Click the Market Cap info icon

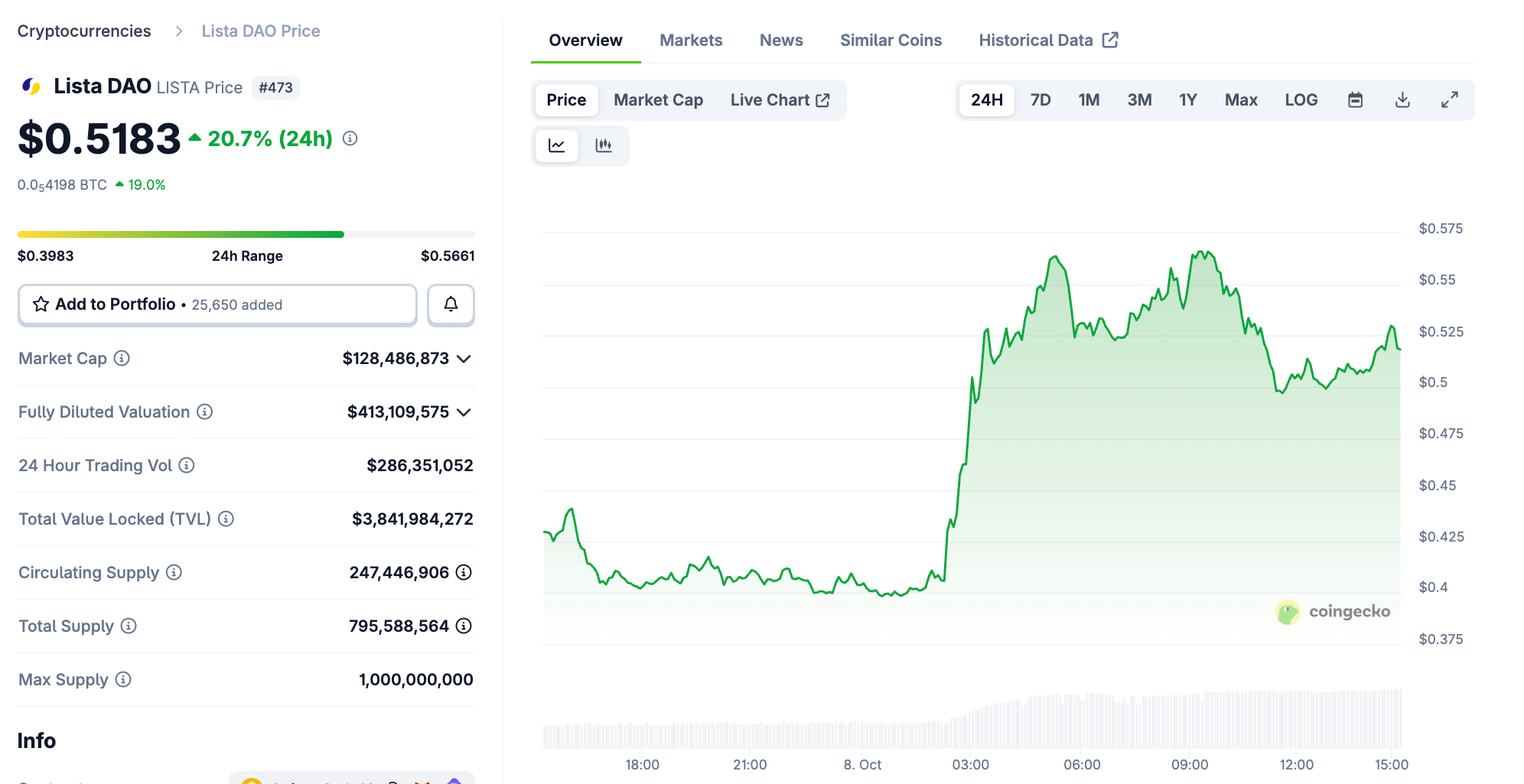click(122, 359)
